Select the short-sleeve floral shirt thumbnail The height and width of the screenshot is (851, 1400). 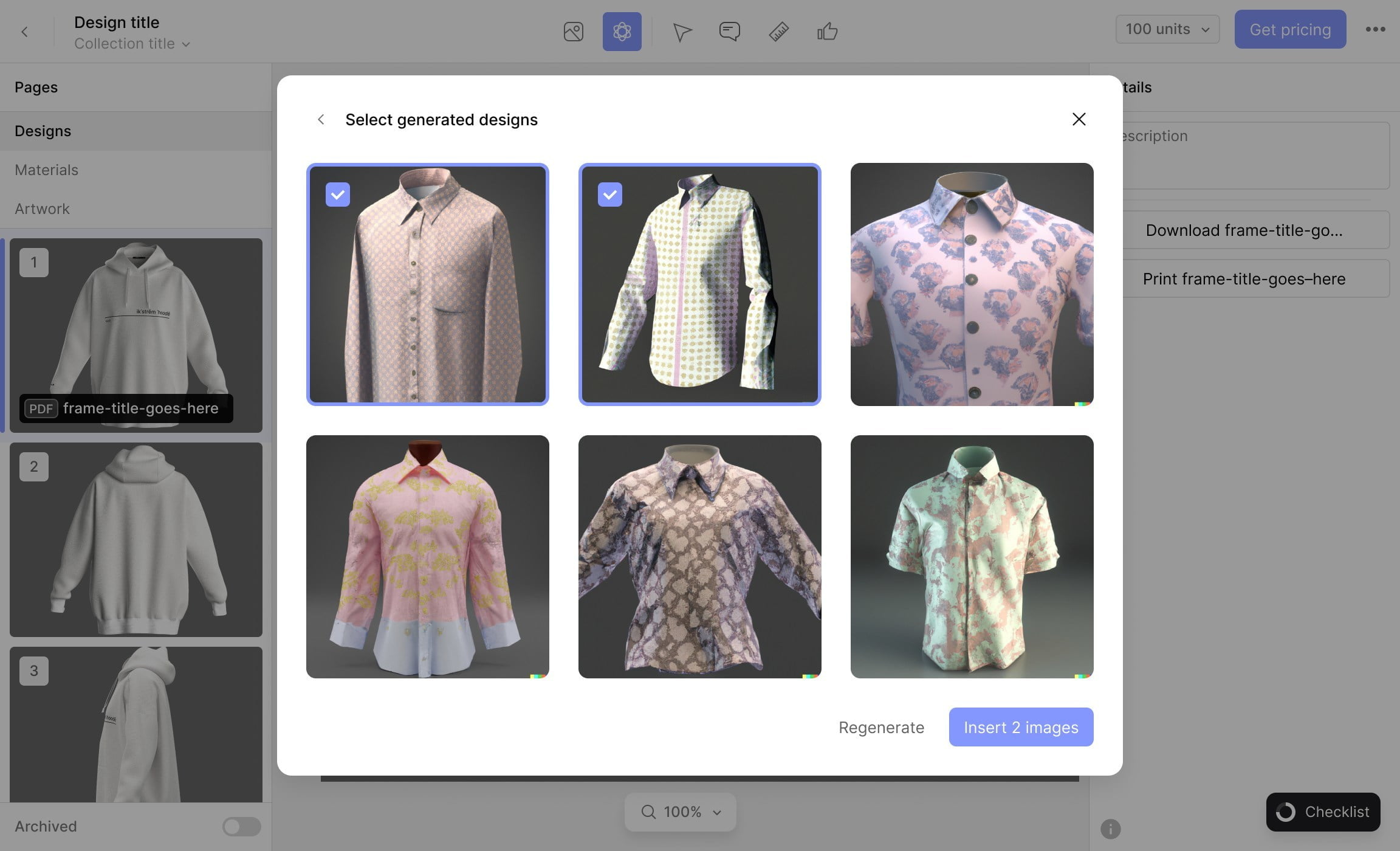[971, 556]
